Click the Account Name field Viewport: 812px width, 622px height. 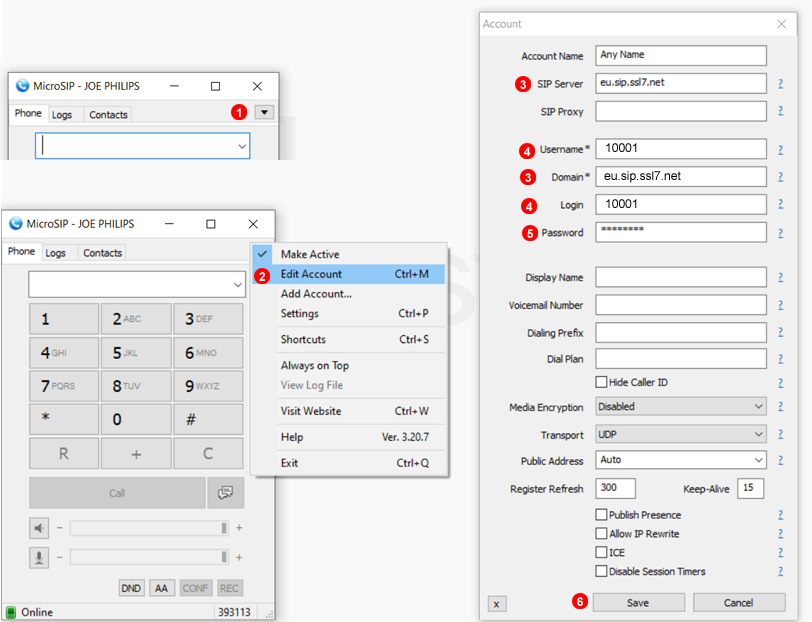tap(681, 55)
